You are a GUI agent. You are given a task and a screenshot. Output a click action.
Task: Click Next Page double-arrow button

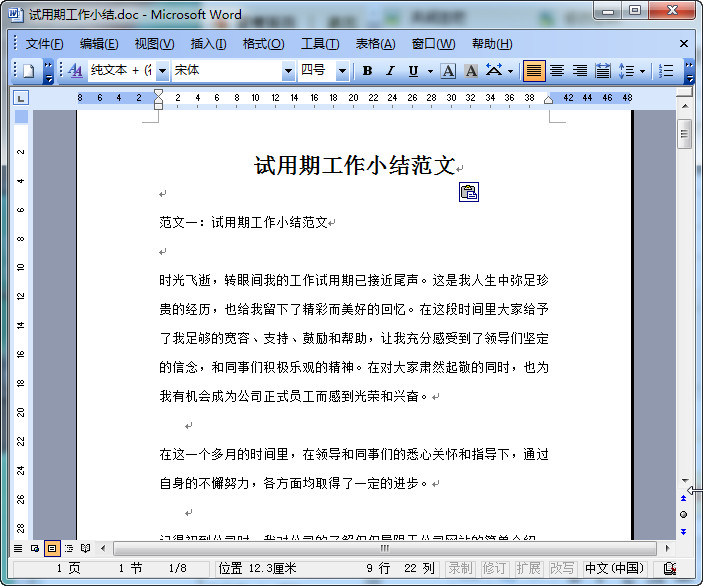click(x=684, y=532)
